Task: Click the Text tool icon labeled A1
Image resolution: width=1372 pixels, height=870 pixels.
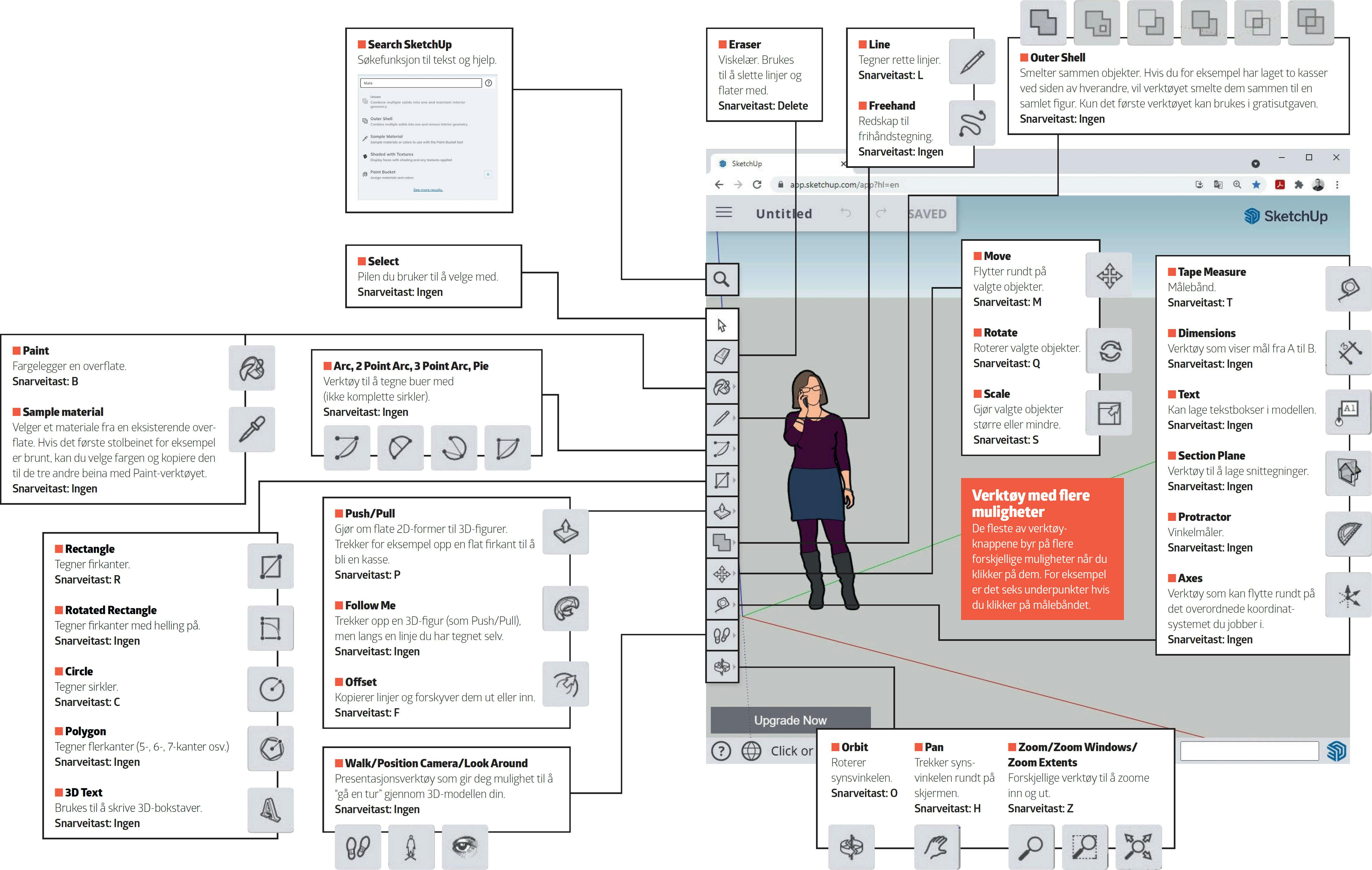Action: tap(1349, 413)
